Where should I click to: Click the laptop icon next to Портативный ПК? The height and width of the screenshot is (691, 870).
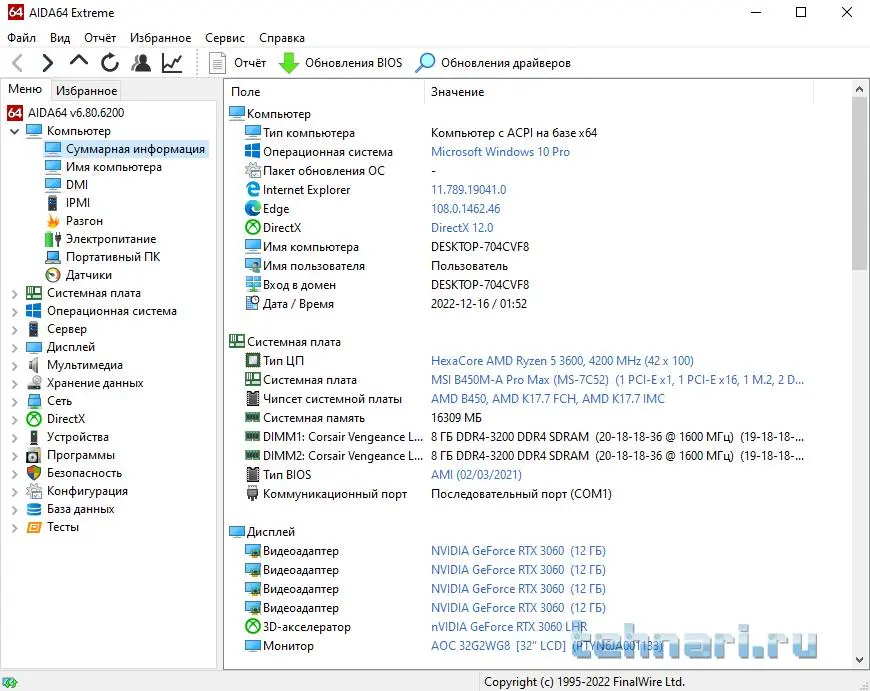pos(53,257)
